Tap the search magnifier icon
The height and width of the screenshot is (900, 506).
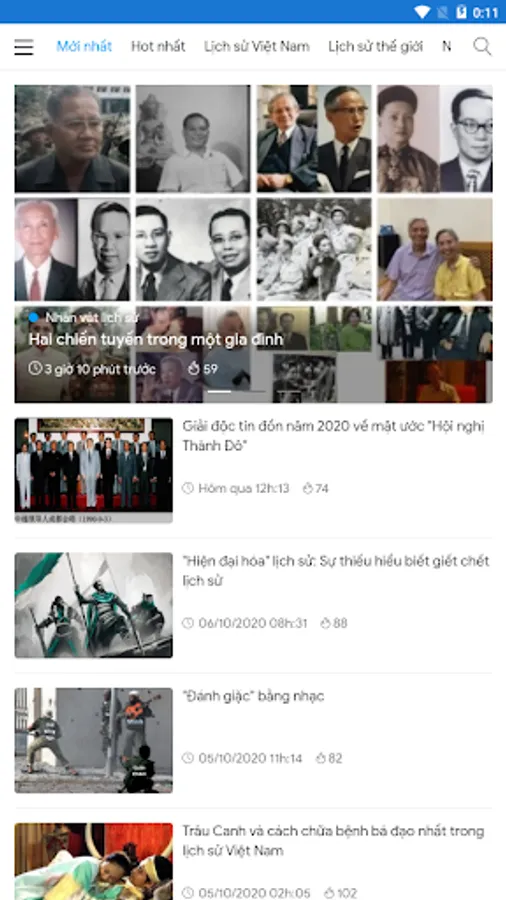[x=482, y=46]
